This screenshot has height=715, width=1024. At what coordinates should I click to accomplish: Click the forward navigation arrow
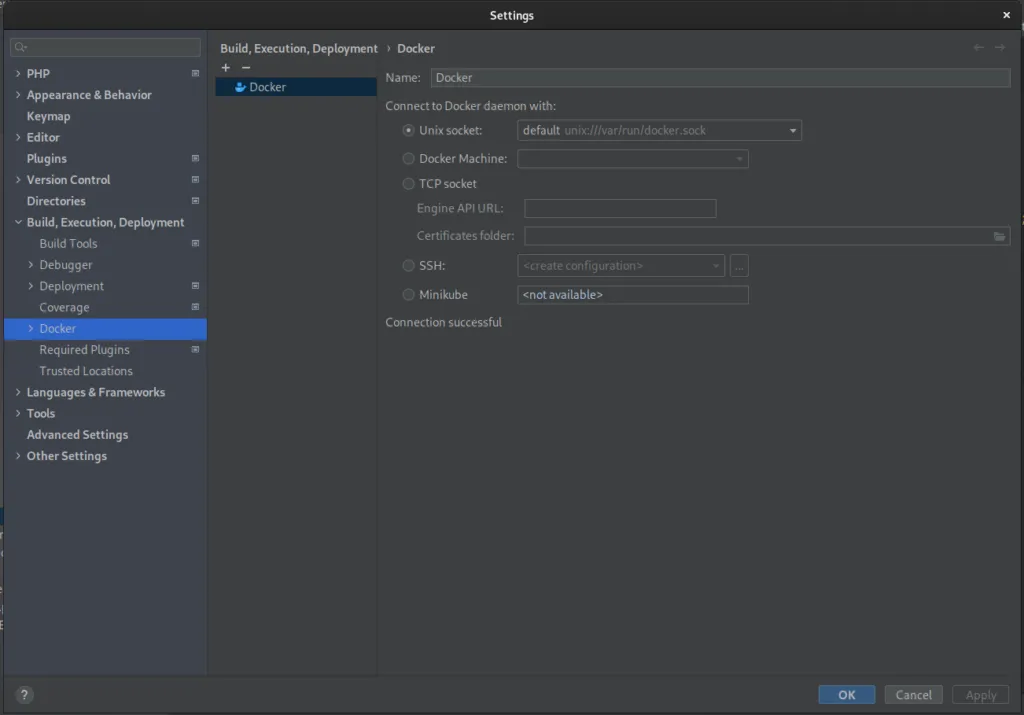click(999, 47)
